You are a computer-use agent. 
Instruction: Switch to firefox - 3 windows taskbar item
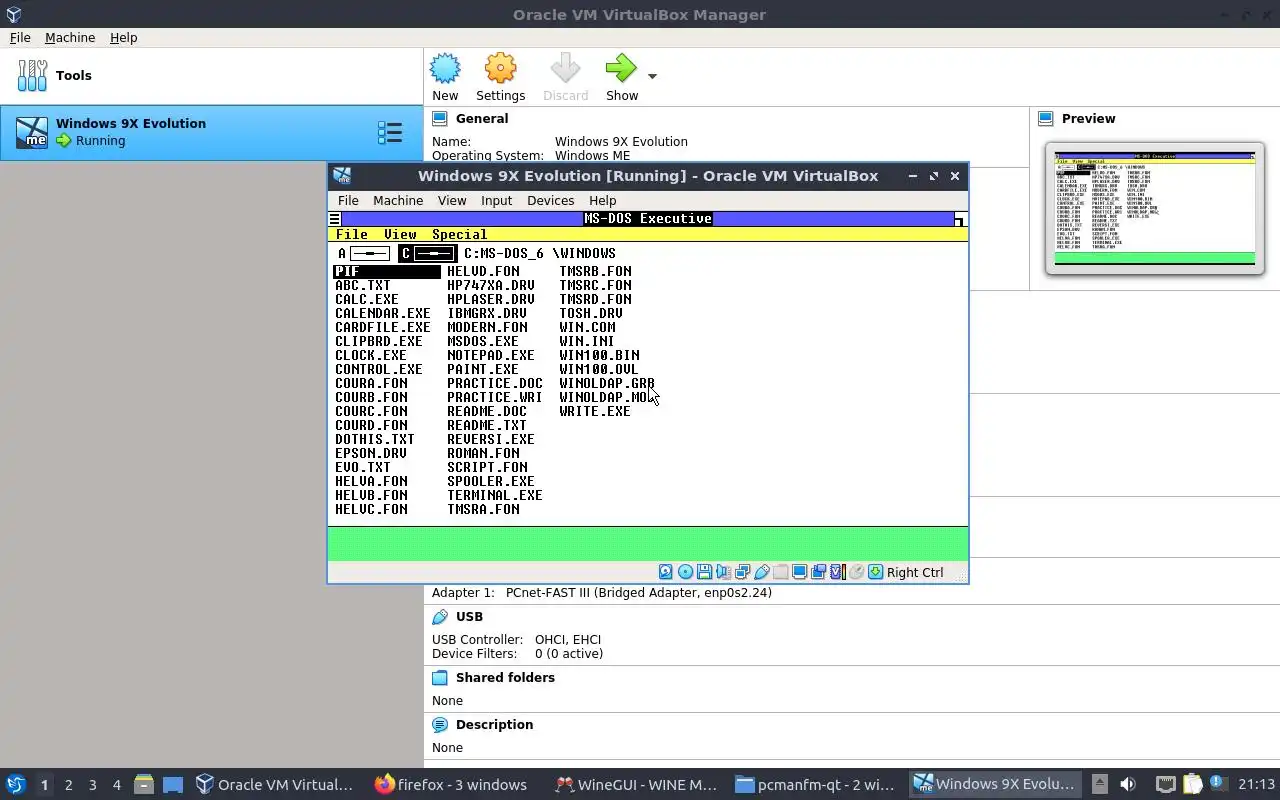click(x=451, y=785)
